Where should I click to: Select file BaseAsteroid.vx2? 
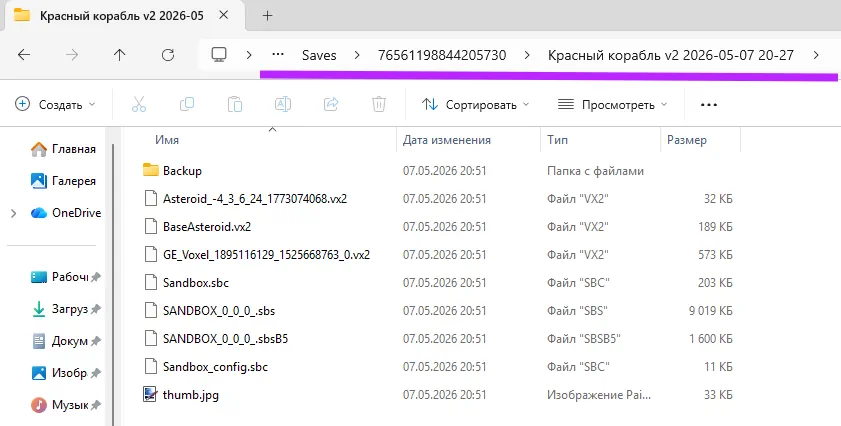coord(207,226)
